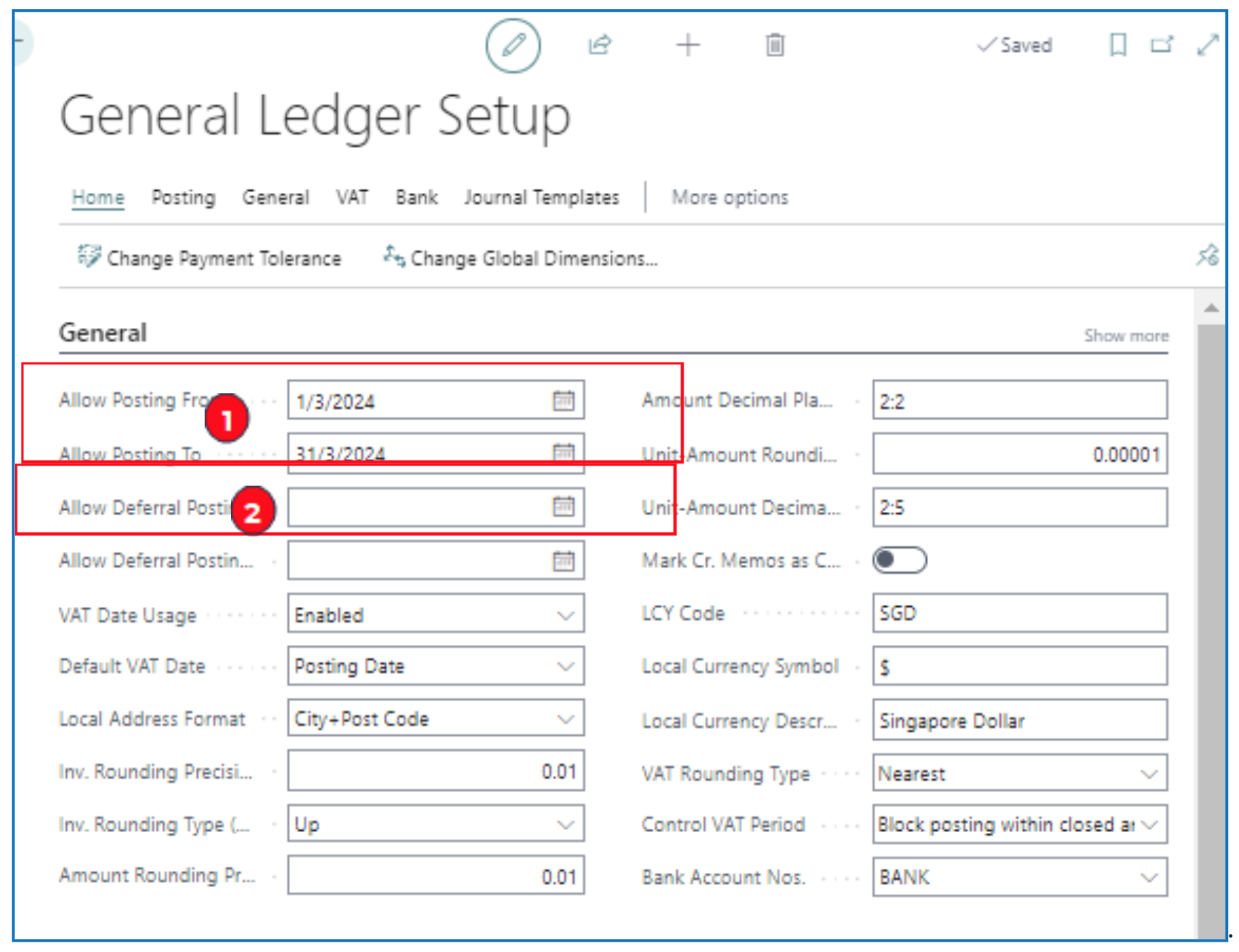The height and width of the screenshot is (952, 1239).
Task: Click the trash can delete icon
Action: (775, 45)
